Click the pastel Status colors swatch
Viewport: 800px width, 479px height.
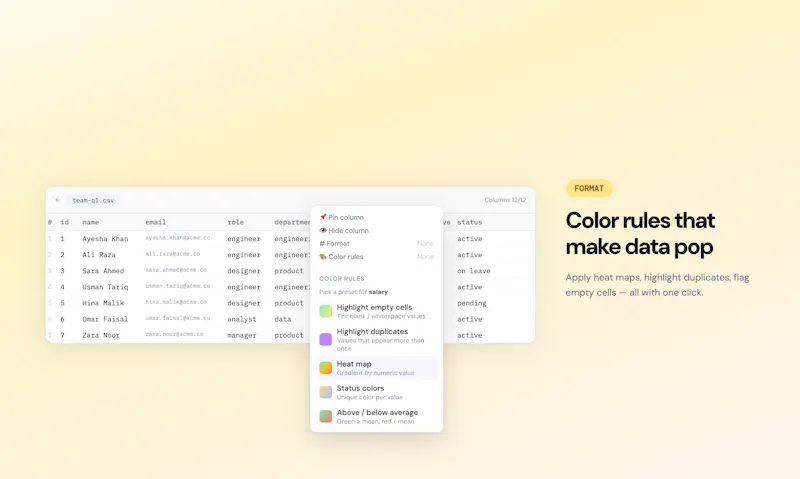point(326,392)
